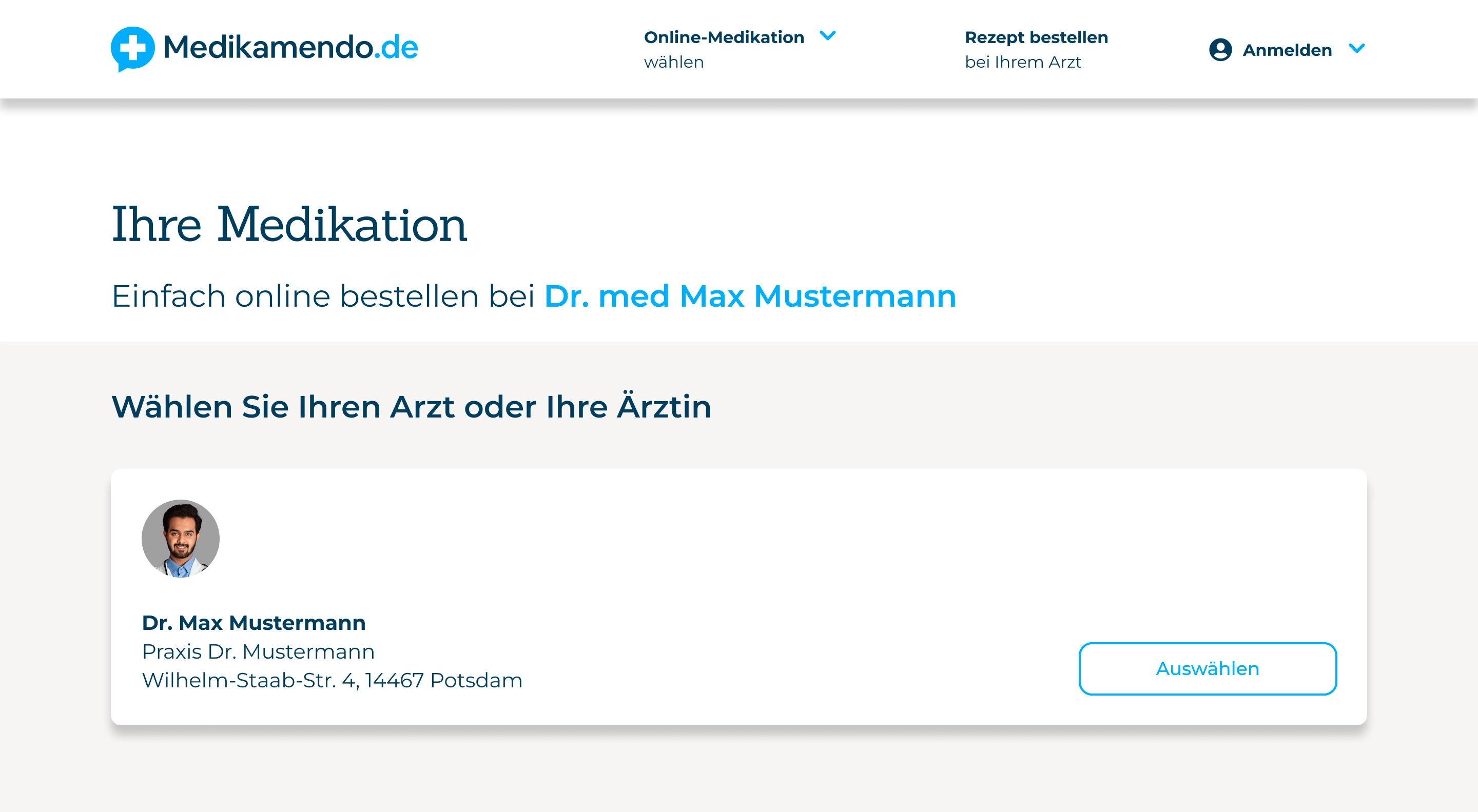Screen dimensions: 1478x812
Task: Click the Medikamendo.de logo text
Action: tap(290, 47)
